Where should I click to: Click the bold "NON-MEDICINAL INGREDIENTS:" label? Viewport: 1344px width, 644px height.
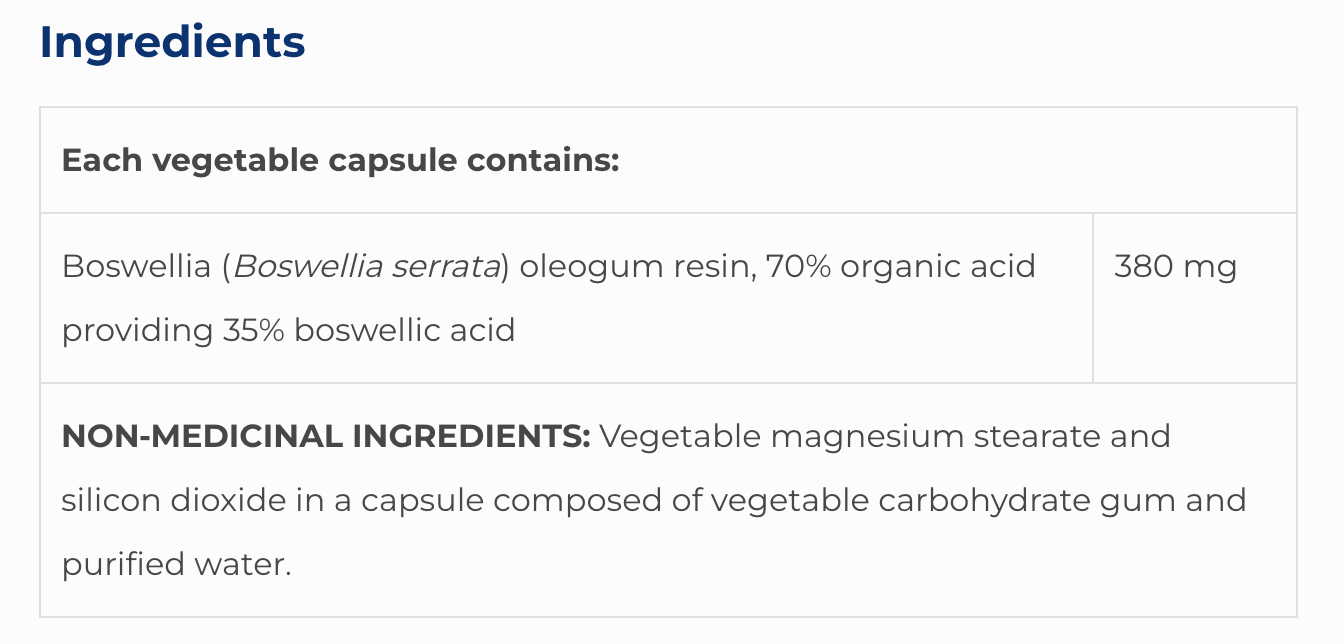click(326, 437)
